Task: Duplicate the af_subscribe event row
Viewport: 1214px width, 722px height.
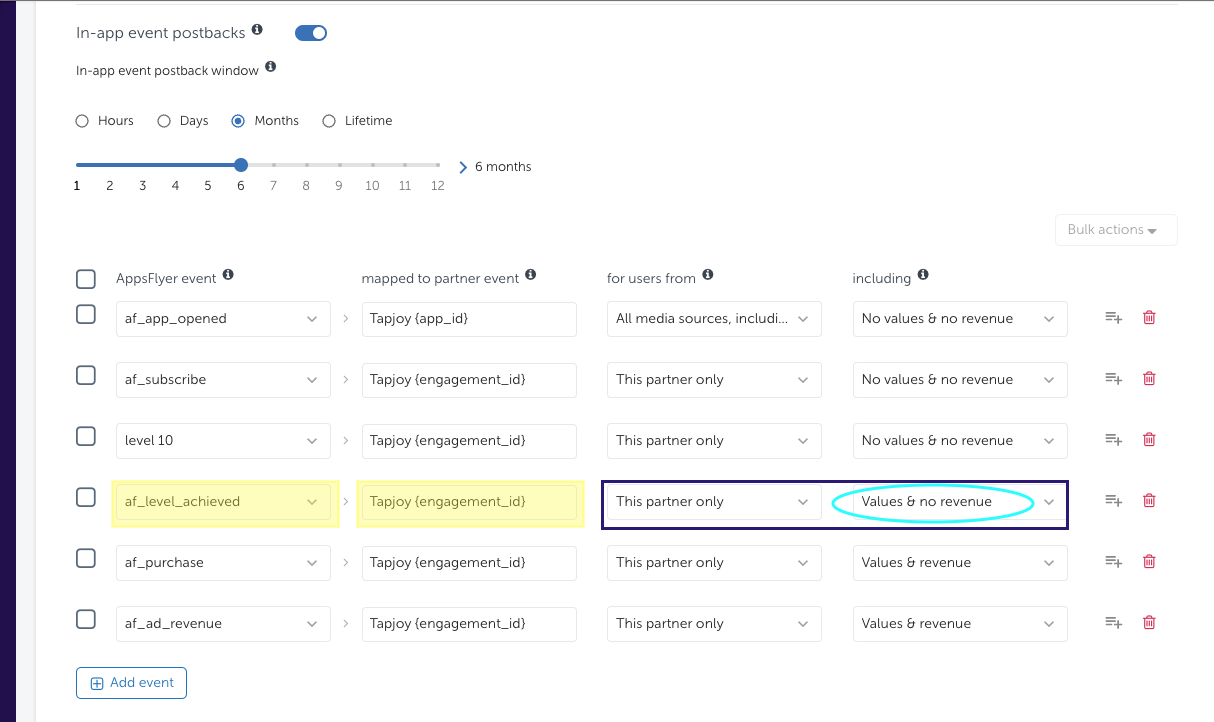Action: (x=1113, y=379)
